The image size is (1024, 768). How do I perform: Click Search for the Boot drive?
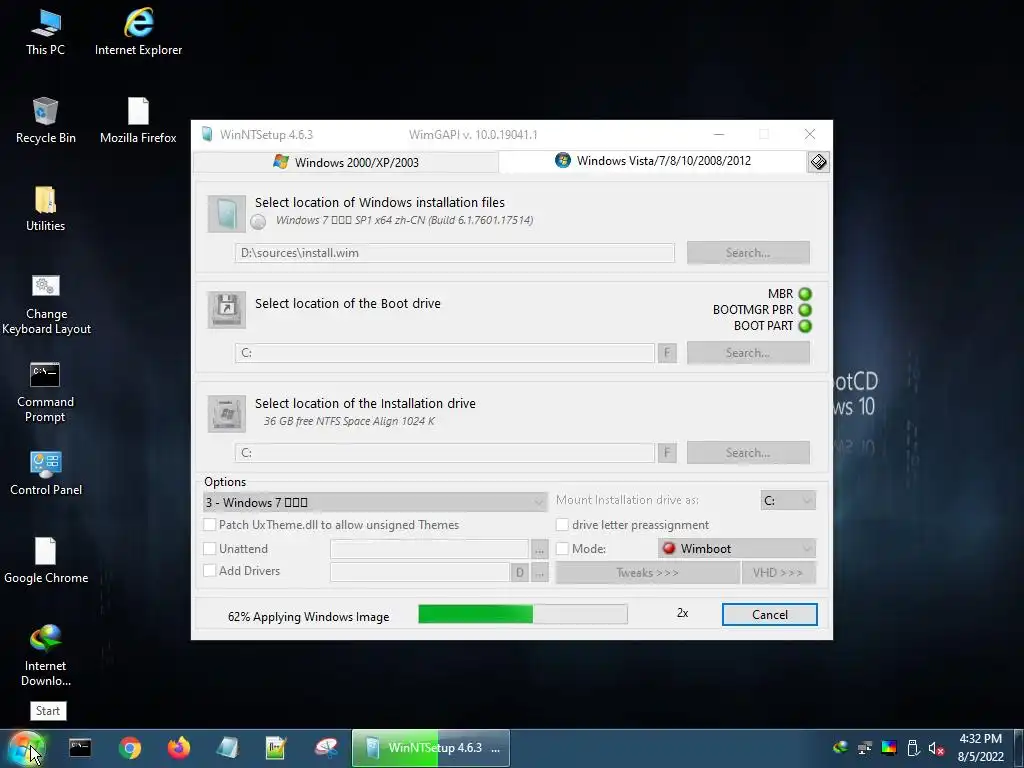click(x=748, y=353)
